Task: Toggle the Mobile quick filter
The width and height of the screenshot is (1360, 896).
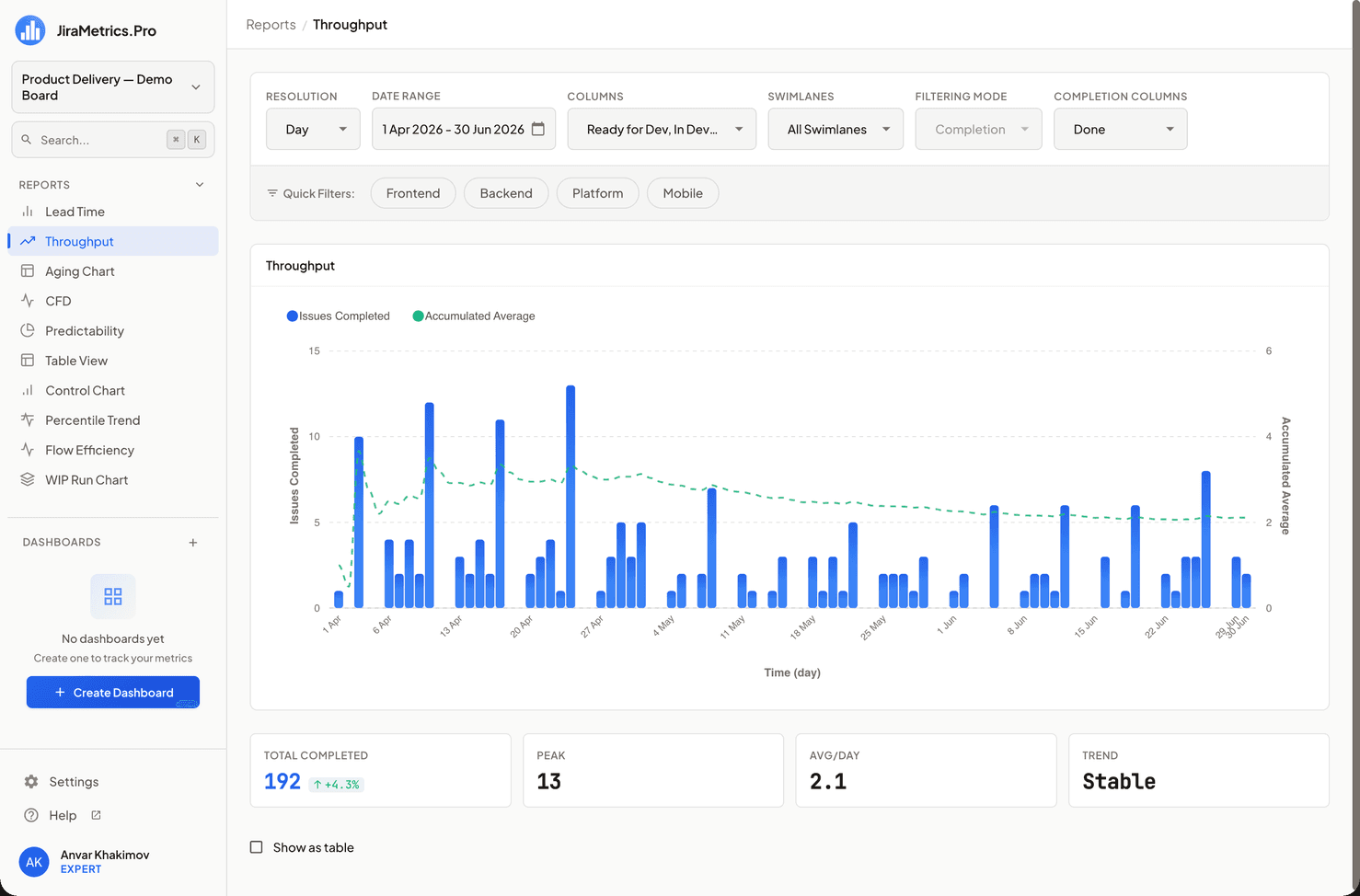Action: click(x=683, y=193)
